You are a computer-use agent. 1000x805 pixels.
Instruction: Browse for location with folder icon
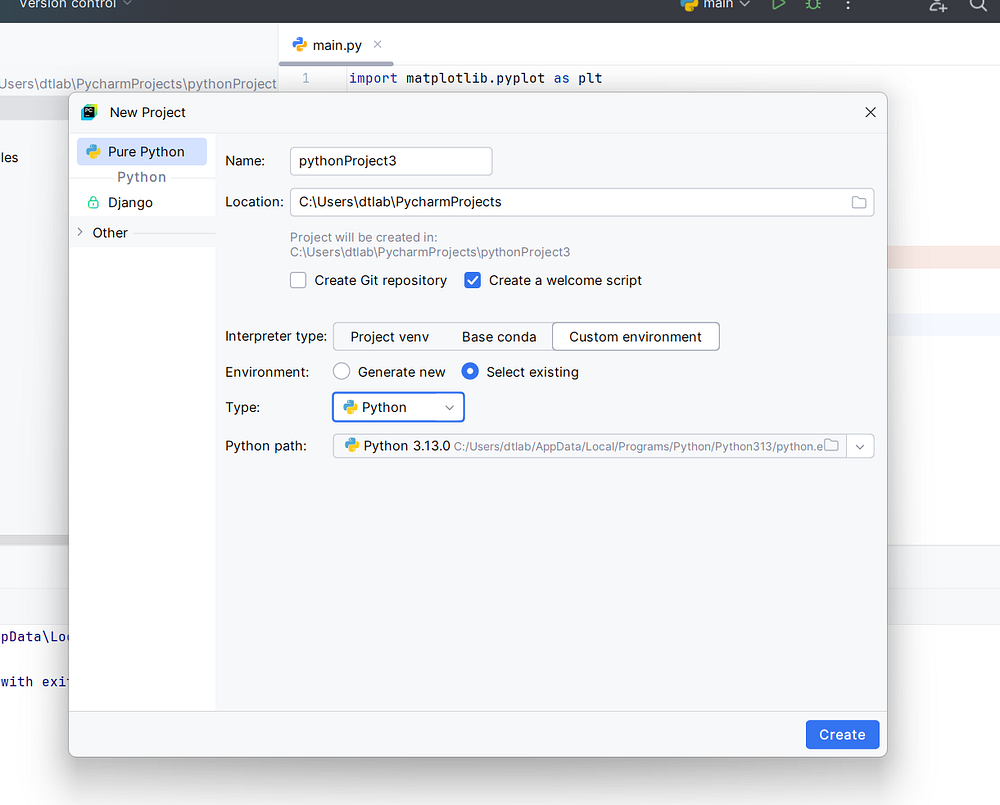(x=859, y=202)
